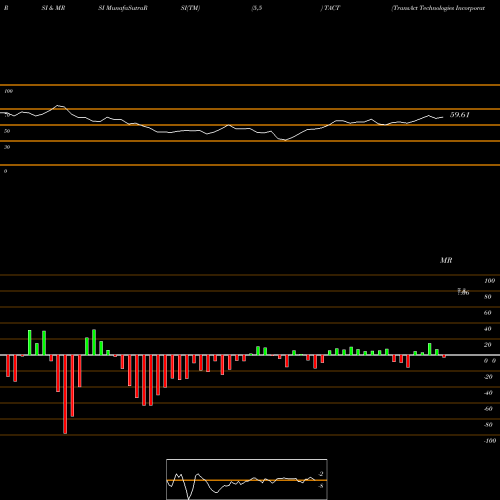Click the tallest red histogram bar
This screenshot has height=500, width=500.
pos(65,394)
